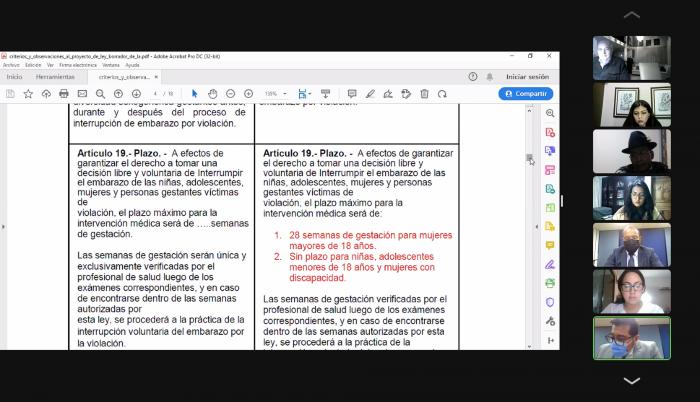Image resolution: width=700 pixels, height=402 pixels.
Task: Zoom out with the minus button
Action: click(230, 94)
